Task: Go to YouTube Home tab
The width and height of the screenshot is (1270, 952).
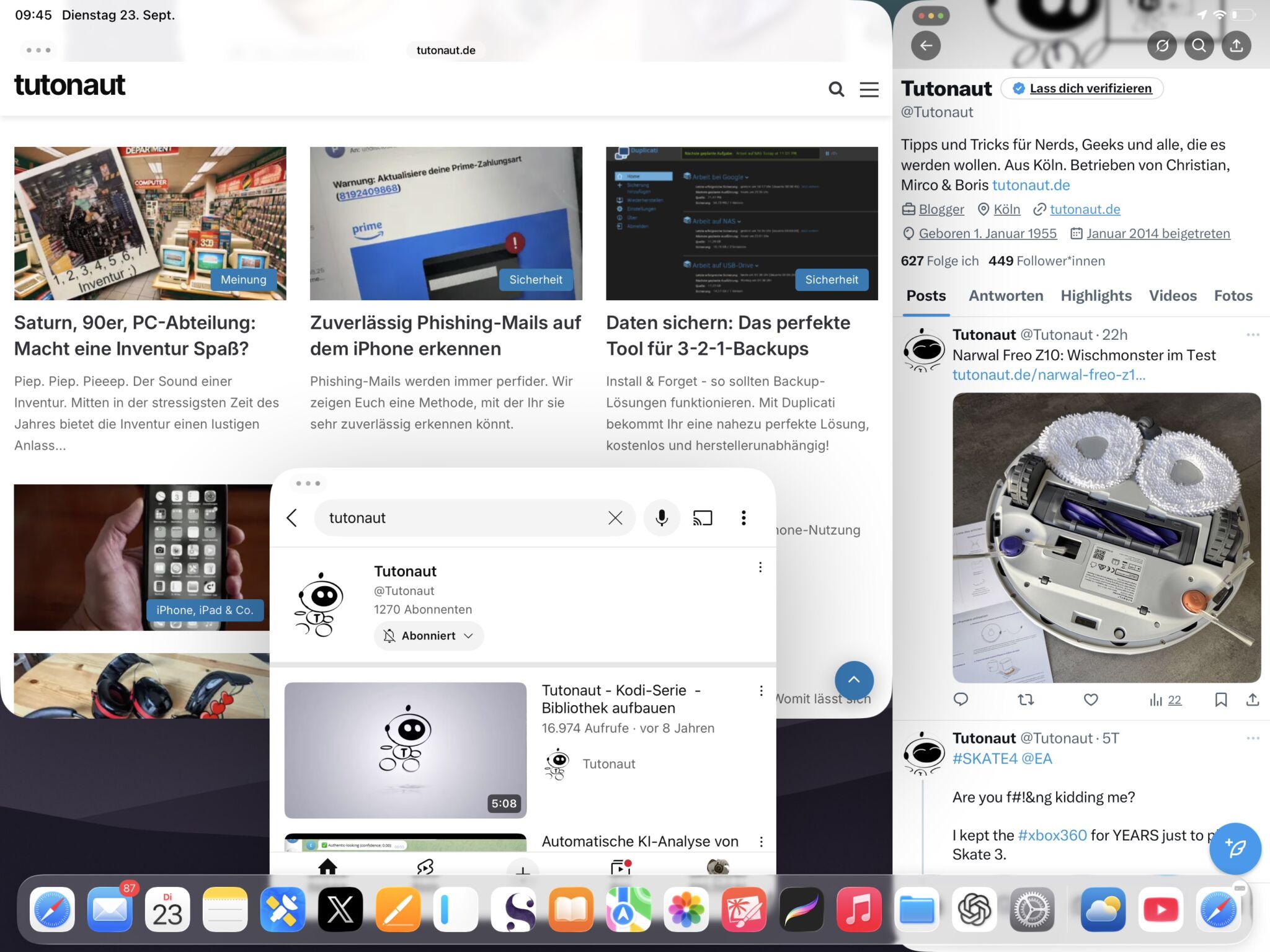Action: click(327, 866)
